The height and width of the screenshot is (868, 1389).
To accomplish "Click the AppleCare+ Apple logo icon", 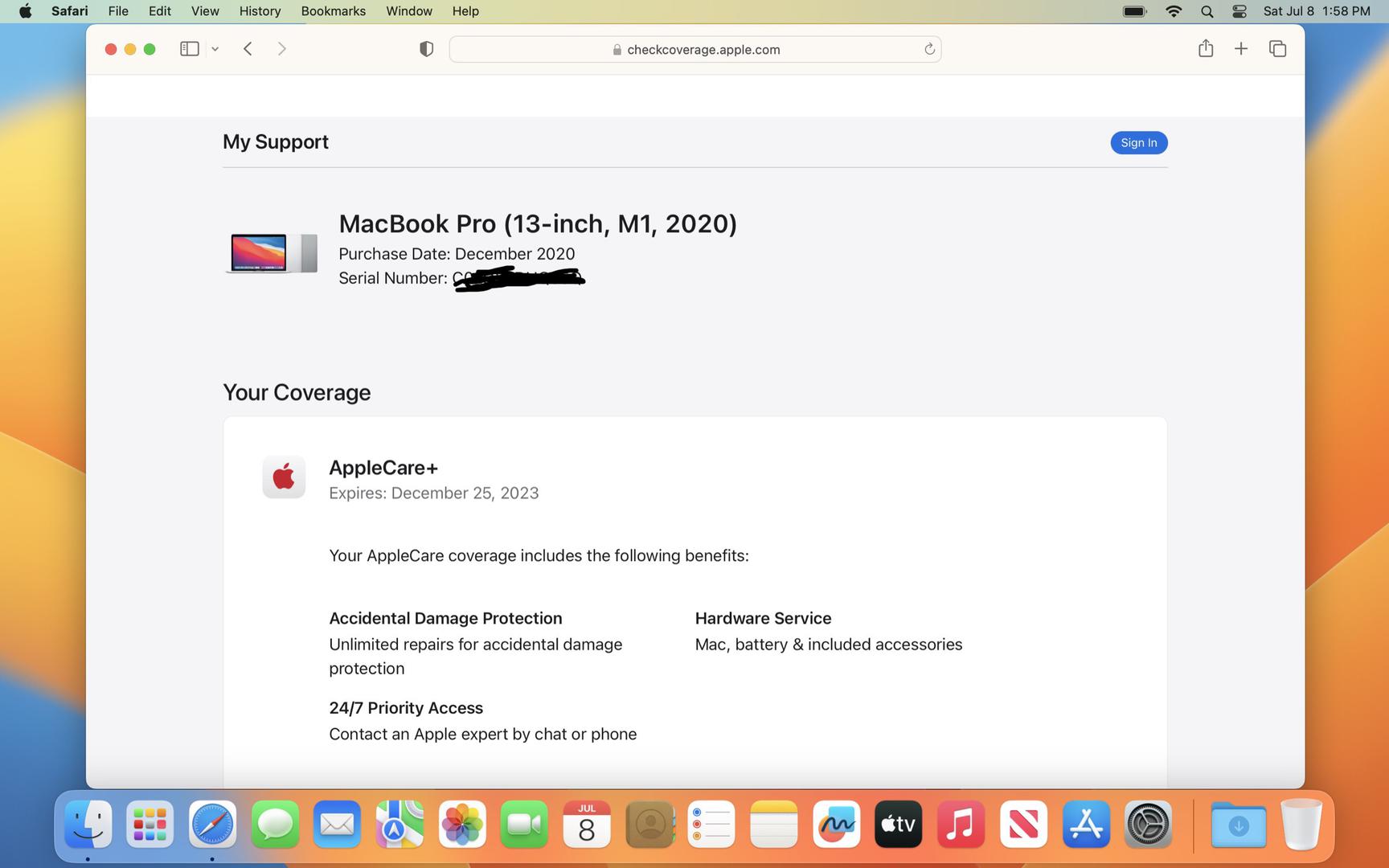I will [x=284, y=477].
